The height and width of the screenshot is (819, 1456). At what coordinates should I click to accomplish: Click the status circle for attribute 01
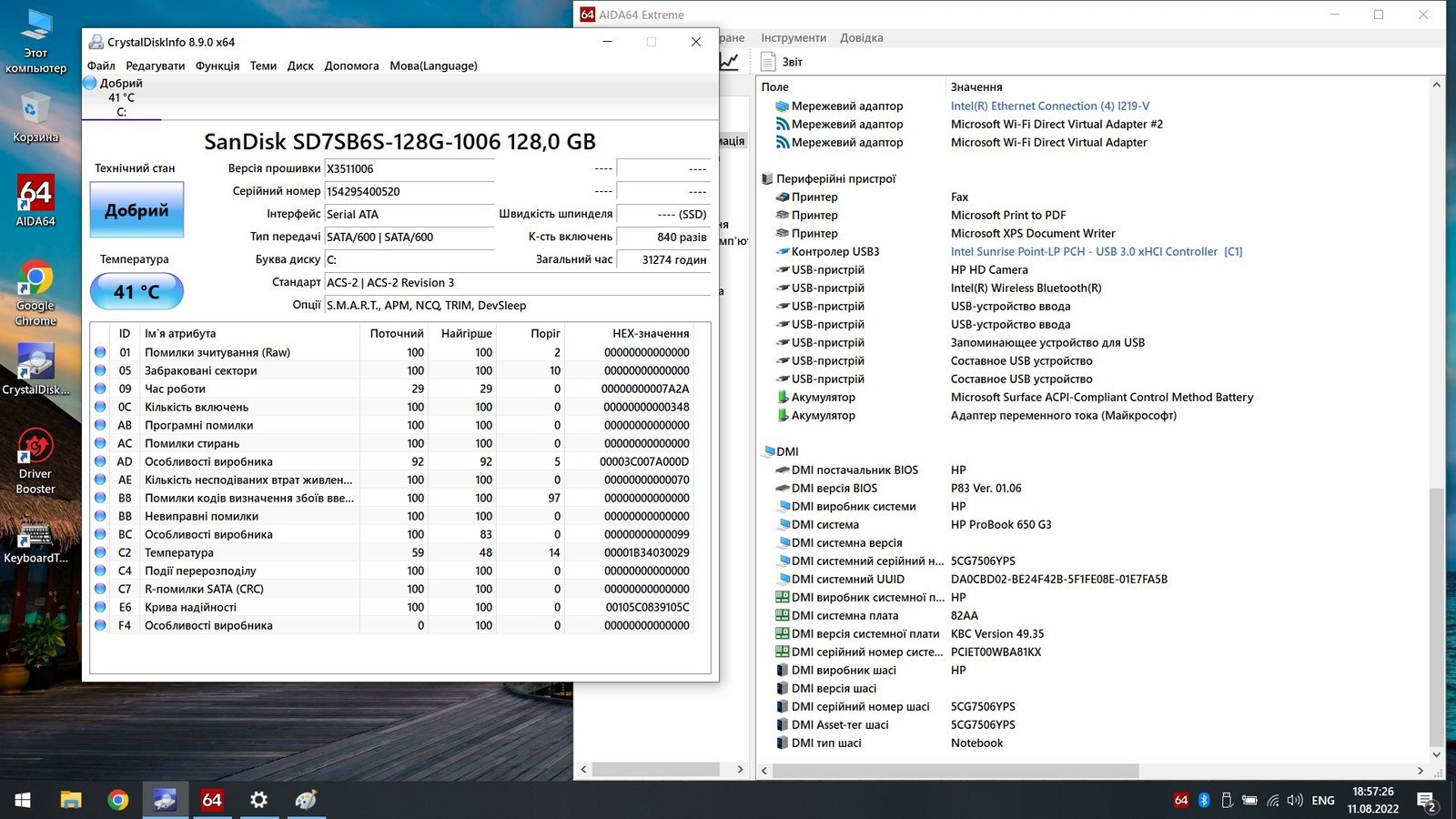tap(100, 352)
